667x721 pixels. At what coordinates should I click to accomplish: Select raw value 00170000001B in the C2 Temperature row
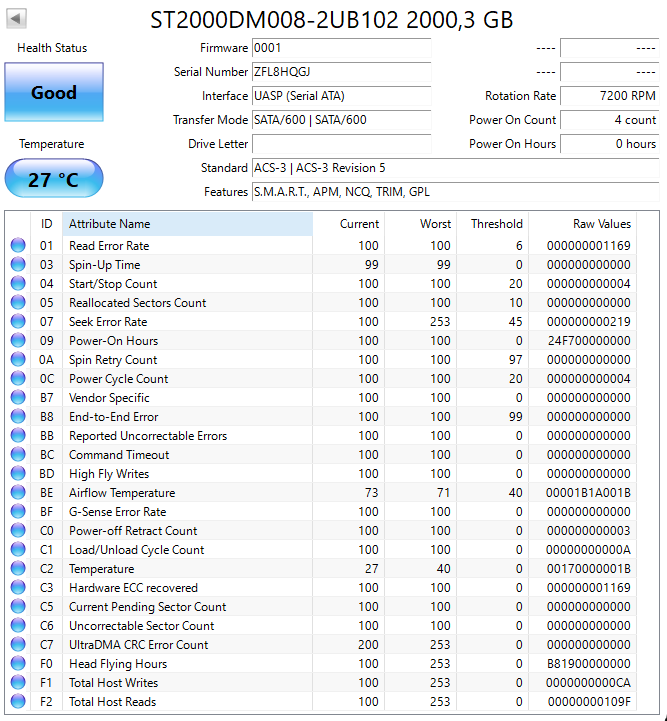(588, 569)
